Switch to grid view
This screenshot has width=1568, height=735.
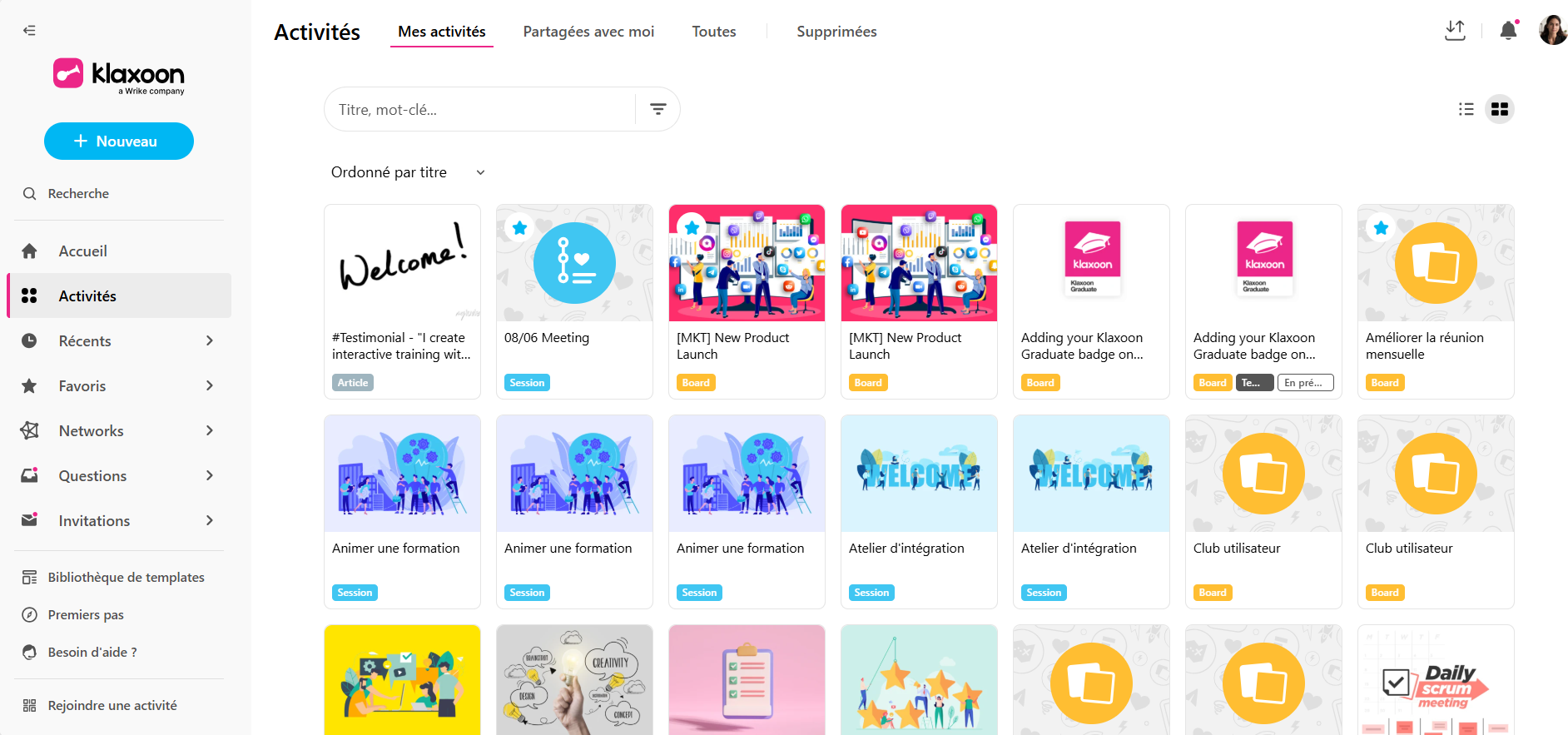click(x=1500, y=109)
